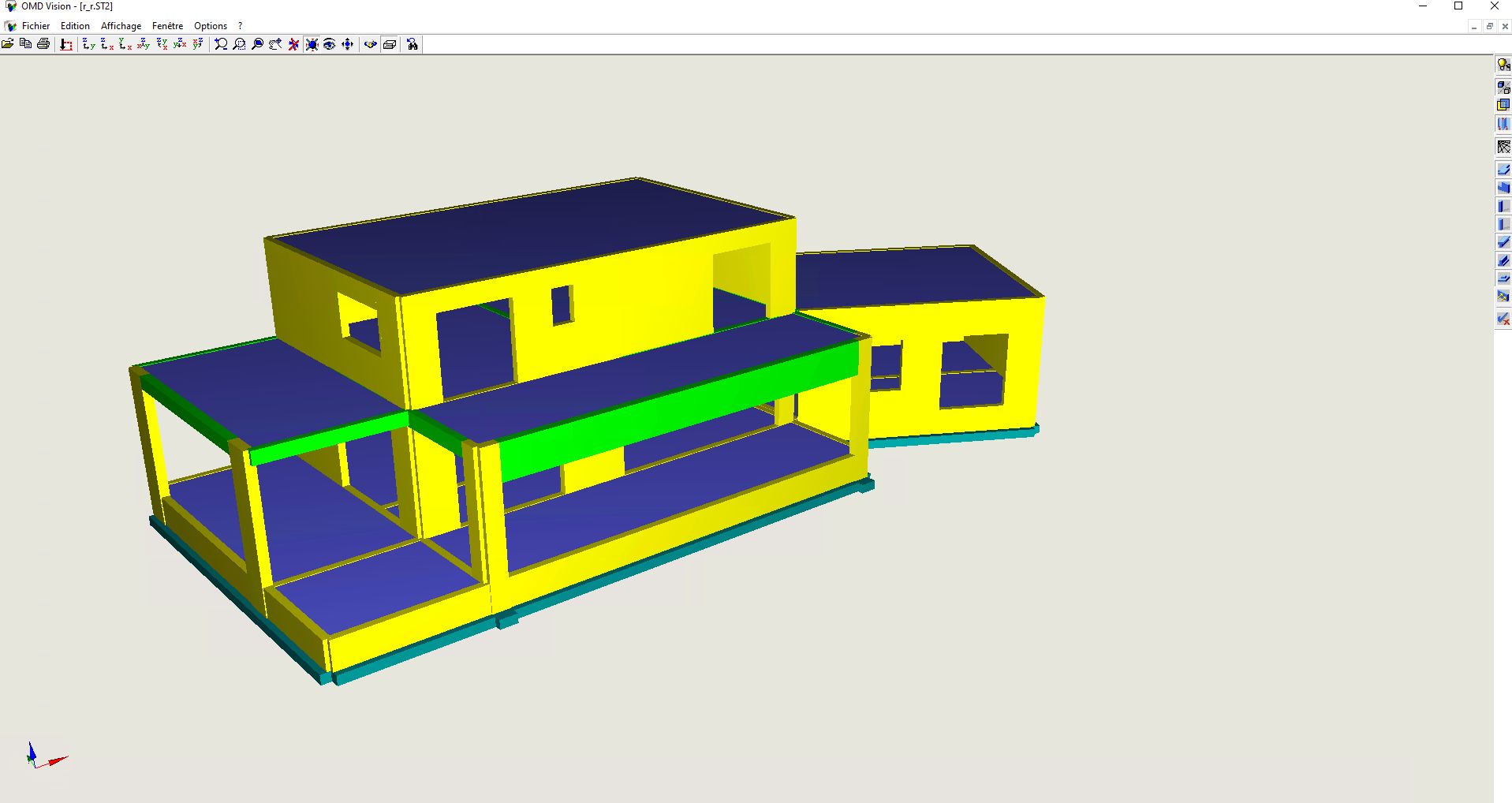This screenshot has height=803, width=1512.
Task: Click the printer icon in toolbar
Action: tap(43, 44)
